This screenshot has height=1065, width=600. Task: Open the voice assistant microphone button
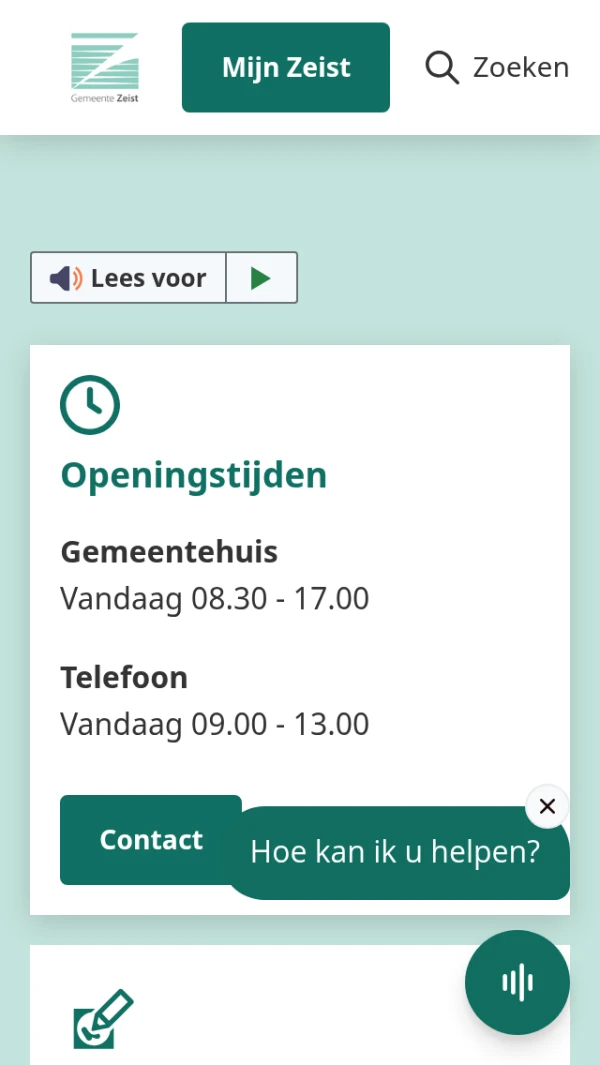(x=517, y=982)
